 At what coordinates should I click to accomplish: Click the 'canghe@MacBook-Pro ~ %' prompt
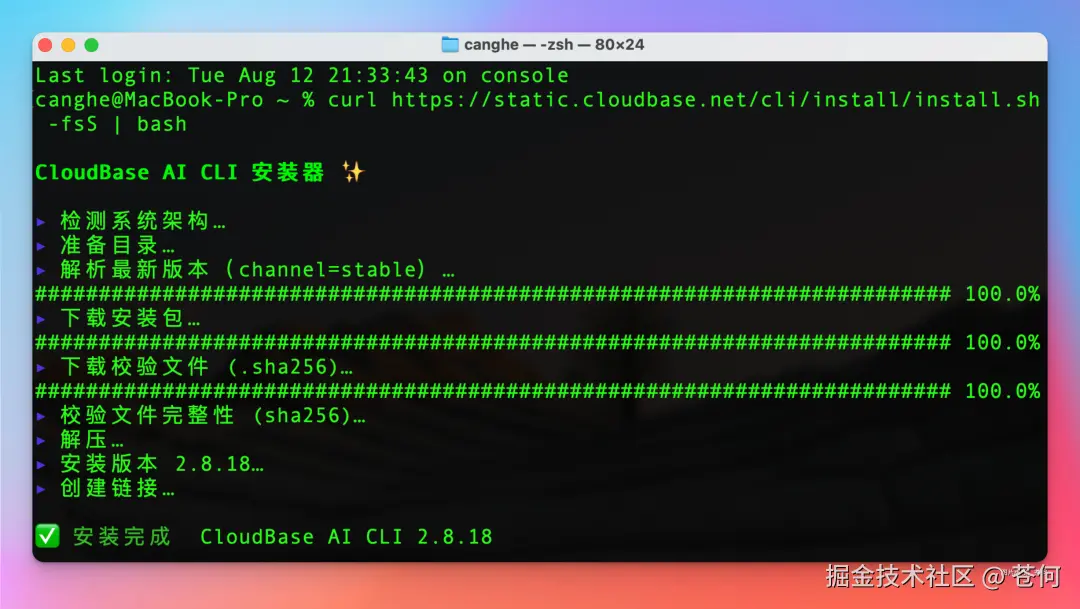[x=175, y=100]
